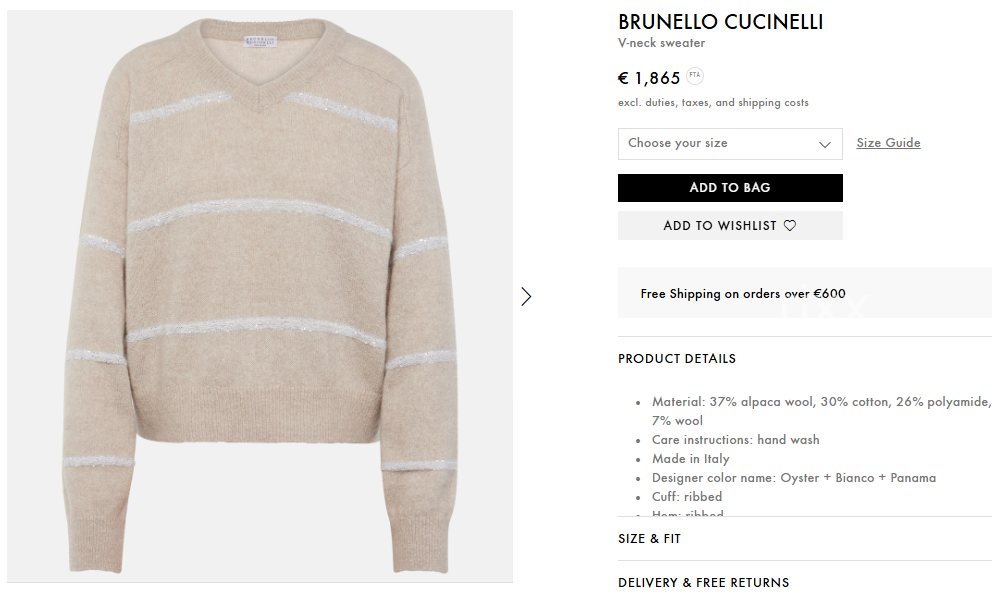Viewport: 992px width, 598px height.
Task: Click the brand label inside sweater collar
Action: [261, 42]
